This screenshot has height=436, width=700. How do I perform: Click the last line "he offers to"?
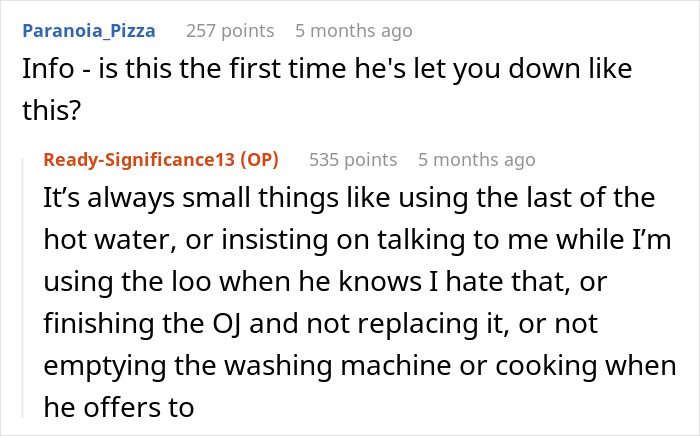click(118, 408)
